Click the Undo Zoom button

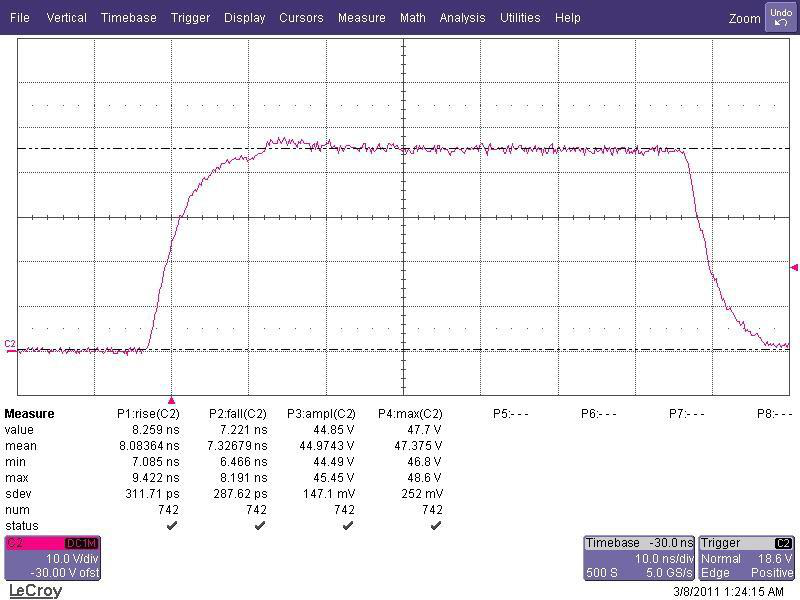[781, 17]
